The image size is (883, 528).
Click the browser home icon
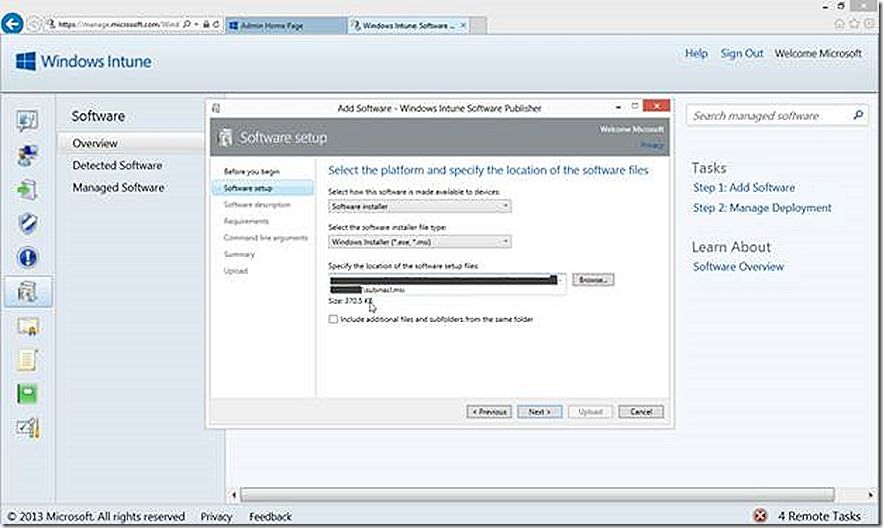(839, 24)
